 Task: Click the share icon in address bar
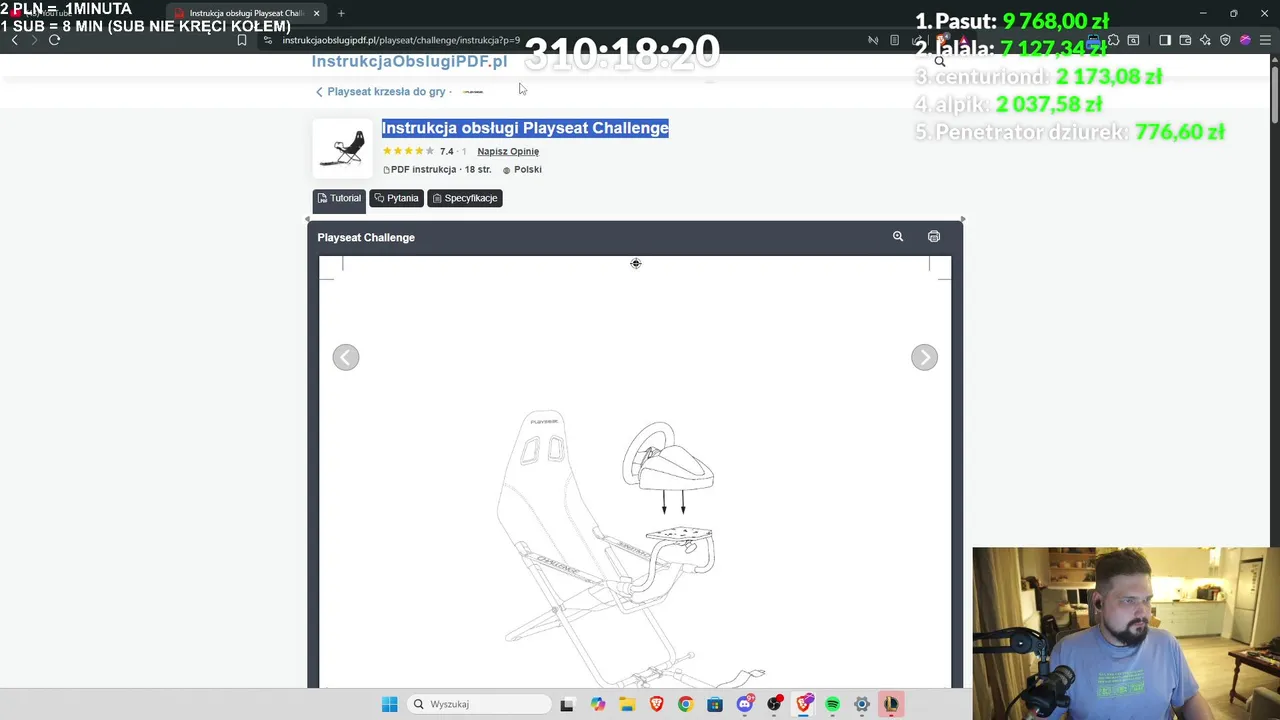click(x=916, y=40)
